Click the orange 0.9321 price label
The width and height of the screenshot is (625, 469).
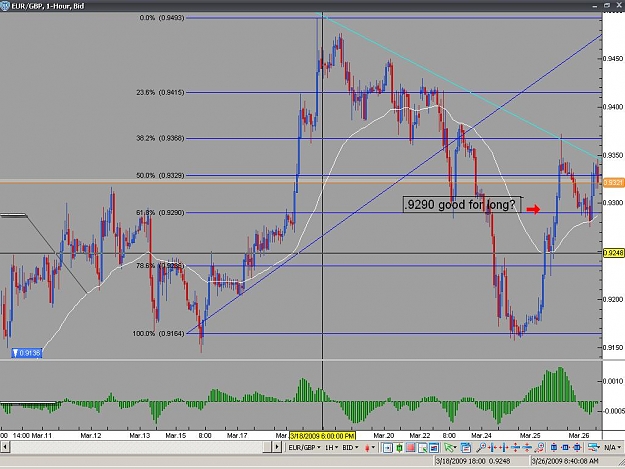(x=613, y=182)
